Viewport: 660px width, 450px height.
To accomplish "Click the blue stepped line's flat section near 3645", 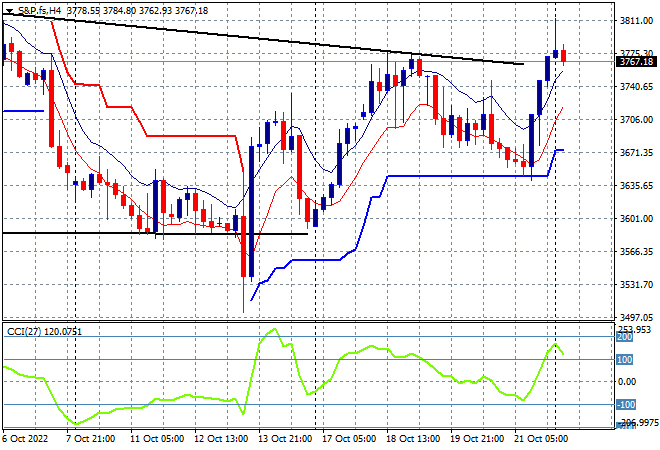I will coord(467,176).
